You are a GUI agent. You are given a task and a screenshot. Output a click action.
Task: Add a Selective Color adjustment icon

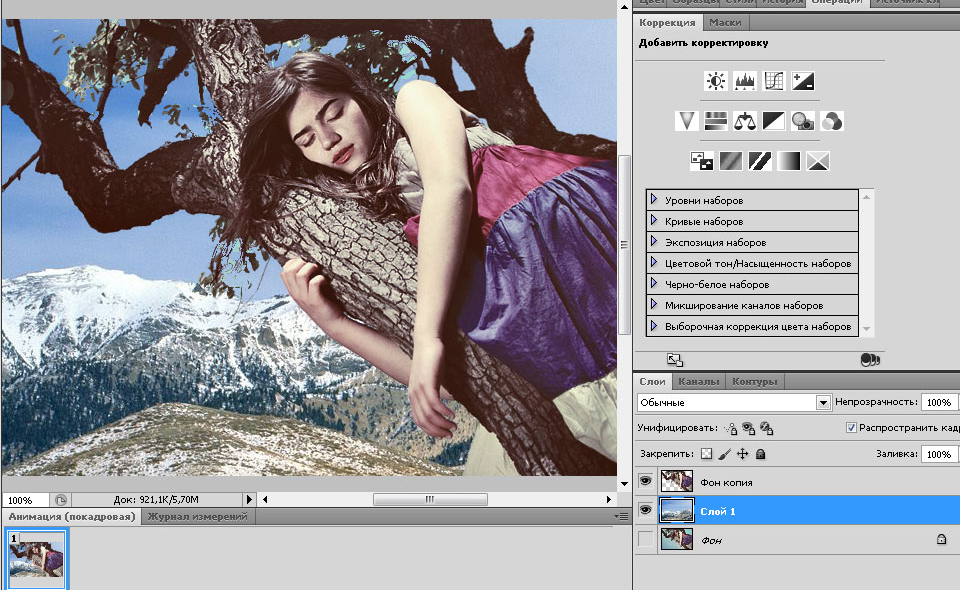pyautogui.click(x=817, y=161)
